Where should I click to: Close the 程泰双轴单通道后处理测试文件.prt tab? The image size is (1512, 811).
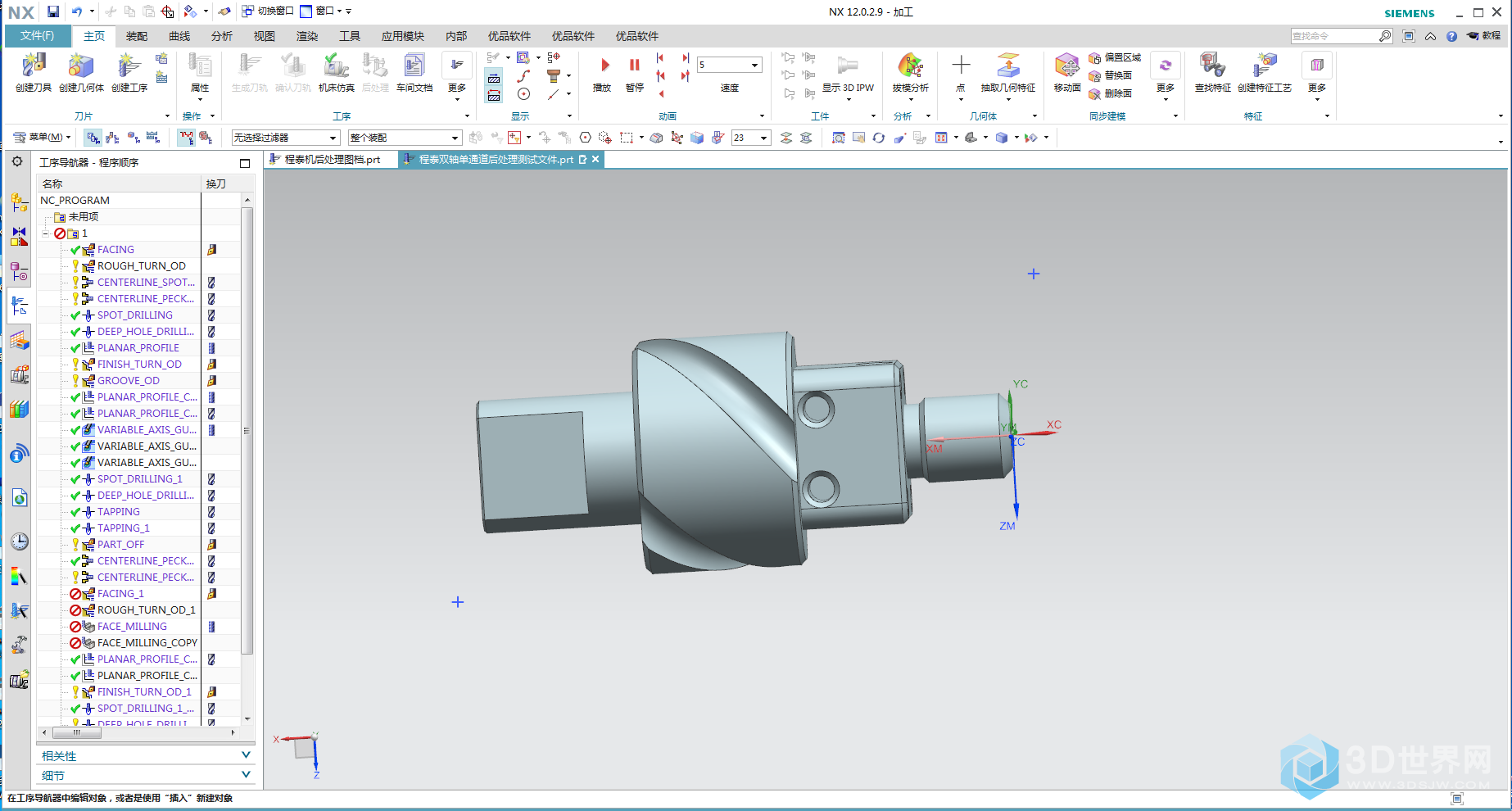point(595,159)
